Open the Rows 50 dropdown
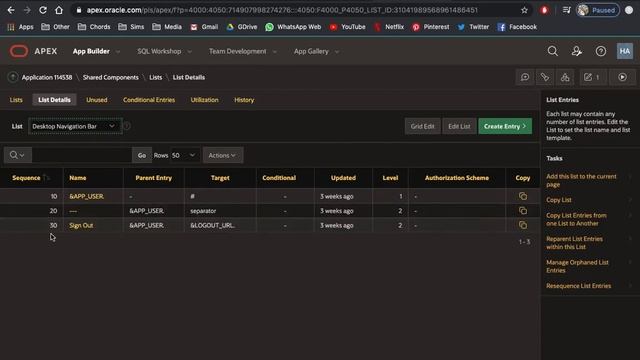 click(x=184, y=155)
